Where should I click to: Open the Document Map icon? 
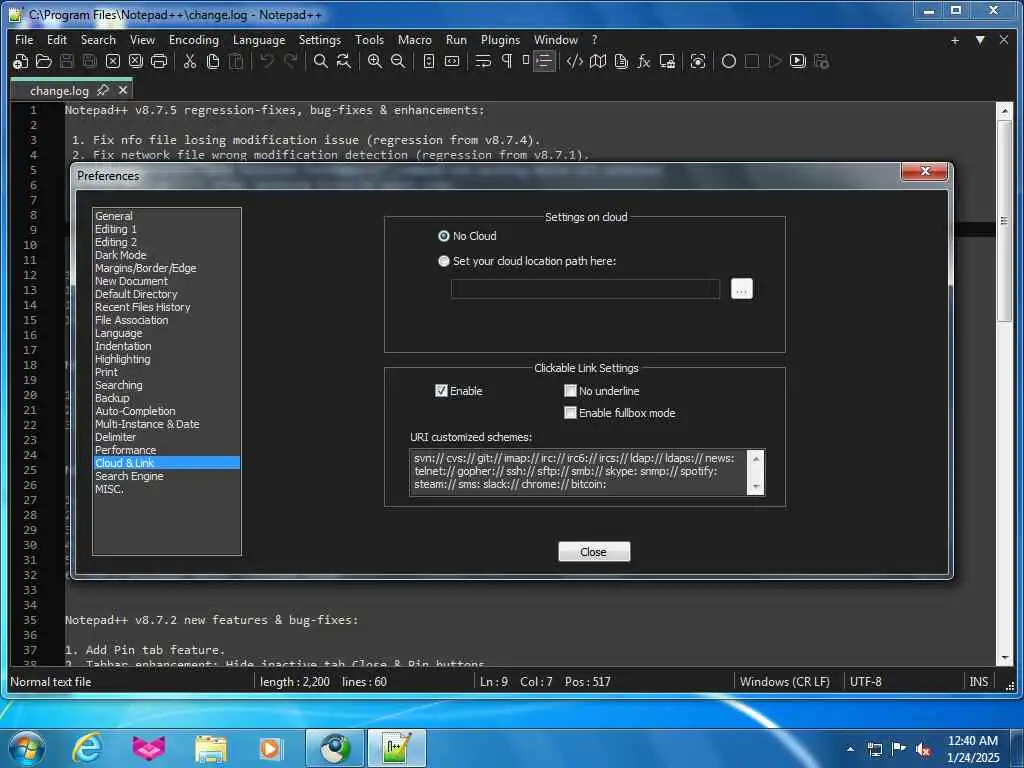point(598,61)
